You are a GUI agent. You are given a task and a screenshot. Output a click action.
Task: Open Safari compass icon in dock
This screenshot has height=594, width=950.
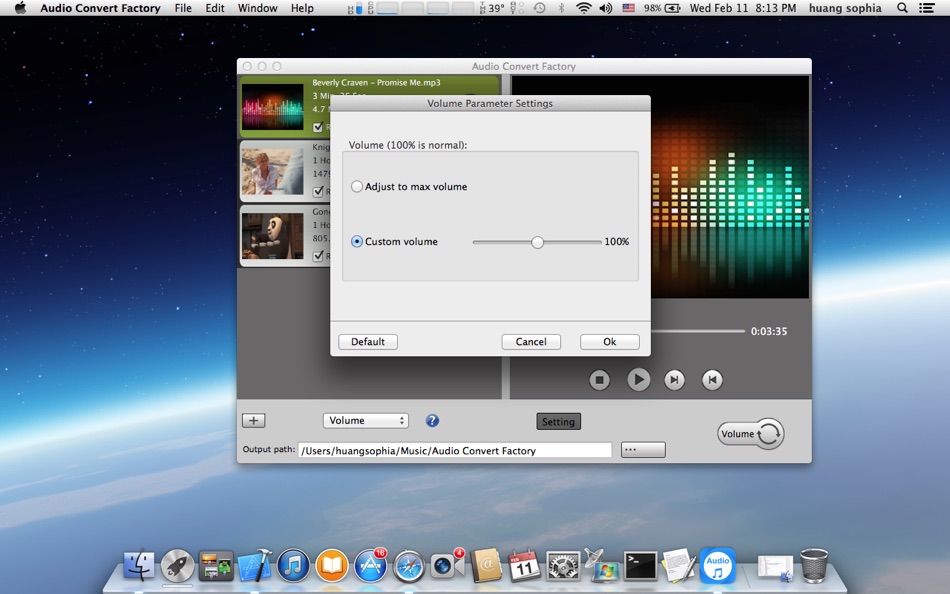409,567
